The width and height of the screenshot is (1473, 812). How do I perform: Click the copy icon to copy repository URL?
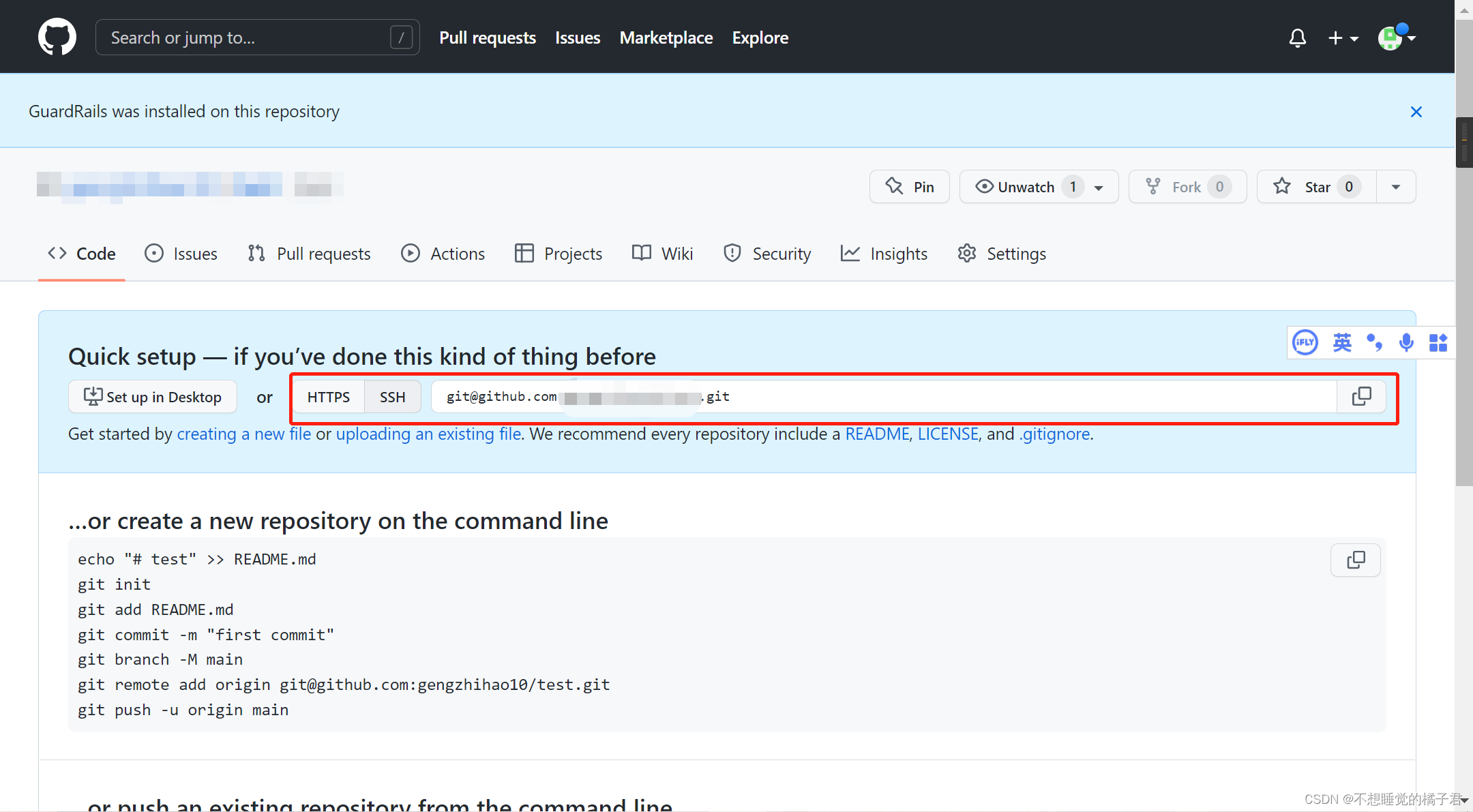[1362, 396]
